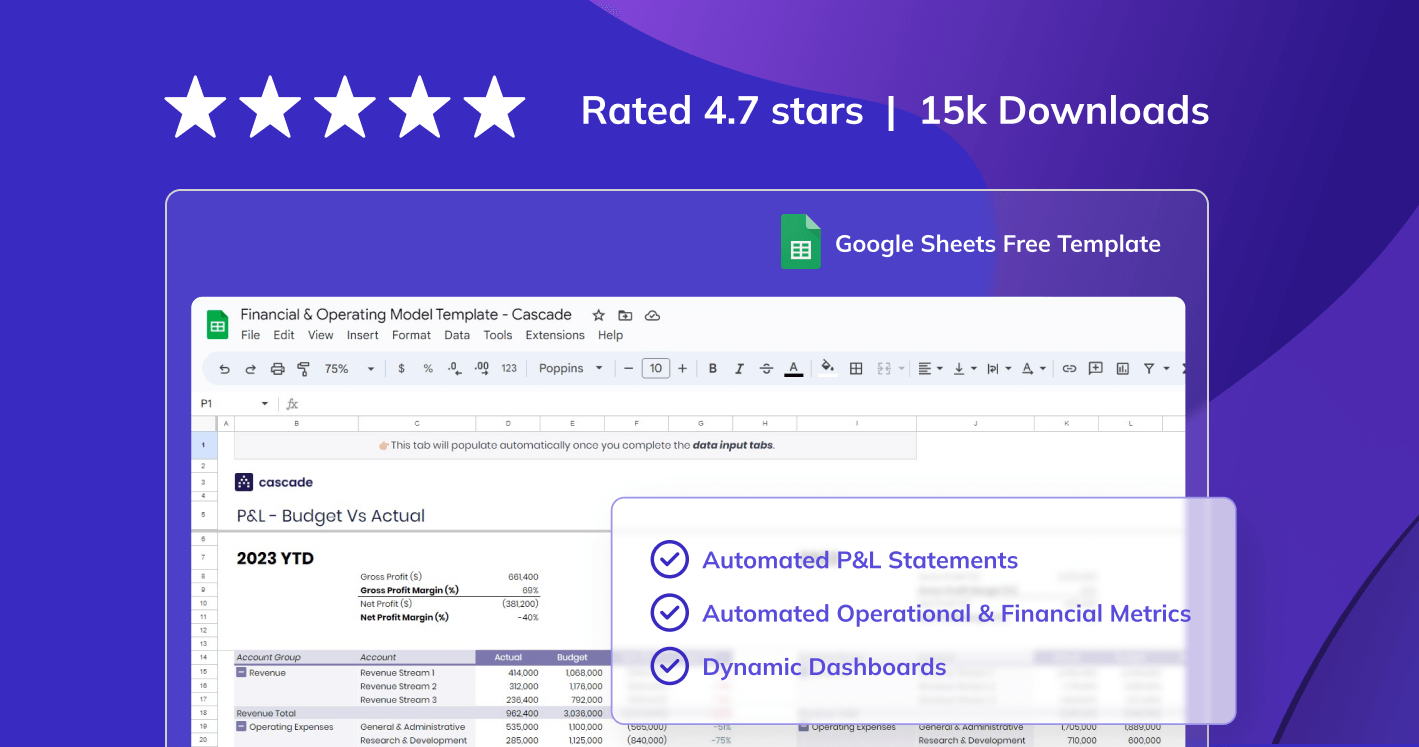Apply currency format

[x=400, y=368]
